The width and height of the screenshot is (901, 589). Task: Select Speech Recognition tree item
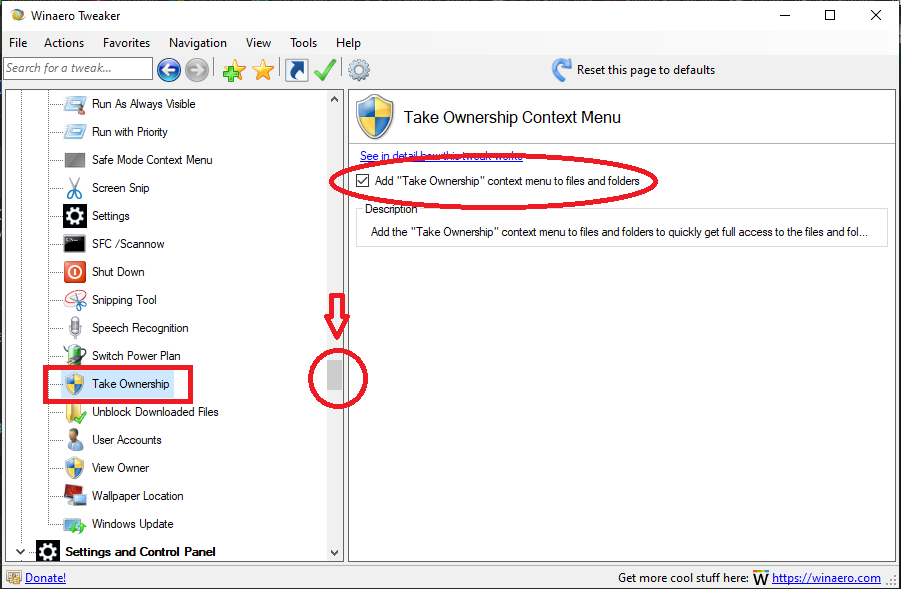[x=140, y=328]
